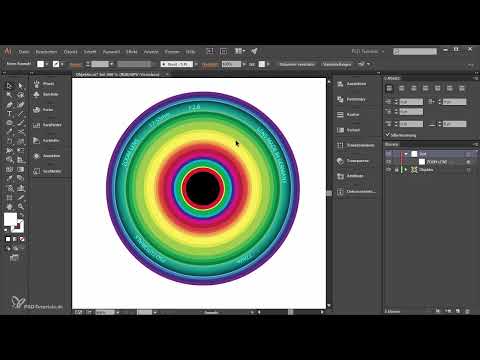The width and height of the screenshot is (480, 360).
Task: Click the GPU rocket icon
Action: point(254,51)
